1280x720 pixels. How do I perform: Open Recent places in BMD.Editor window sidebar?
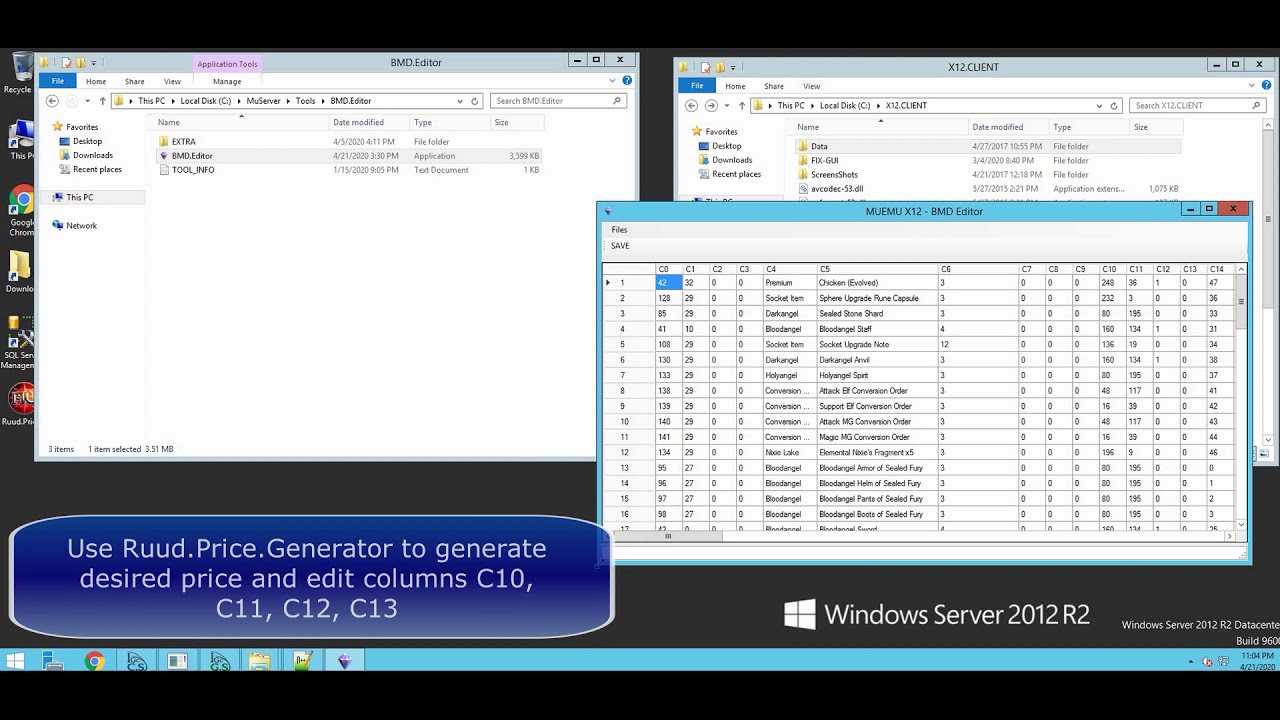click(97, 169)
